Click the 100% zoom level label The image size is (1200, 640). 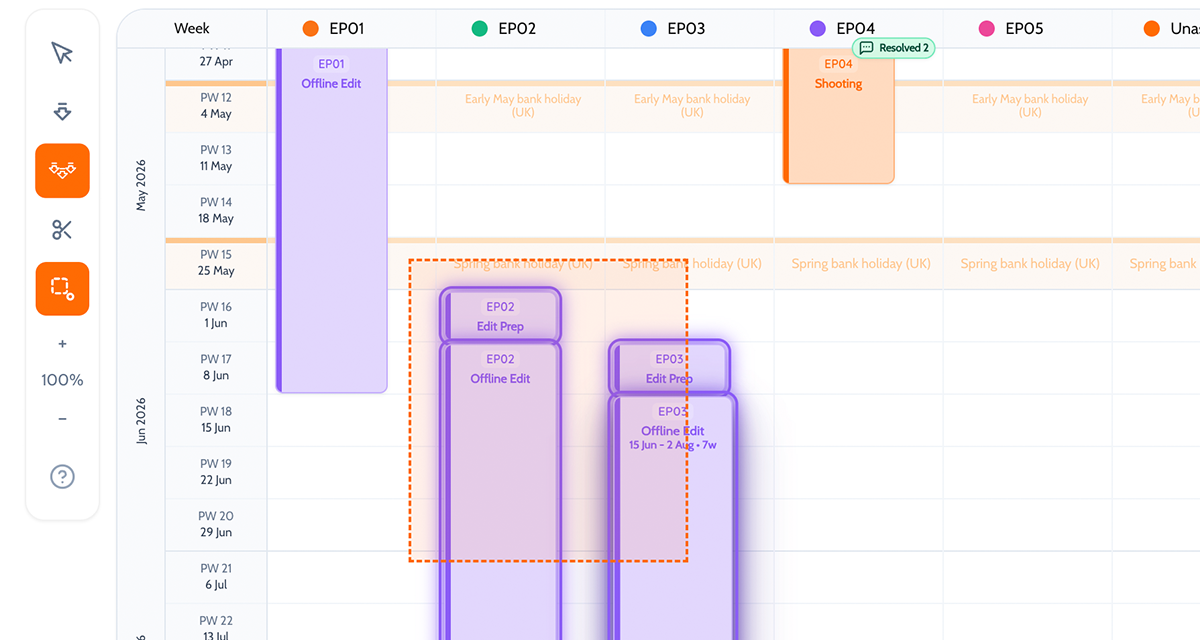(x=62, y=380)
